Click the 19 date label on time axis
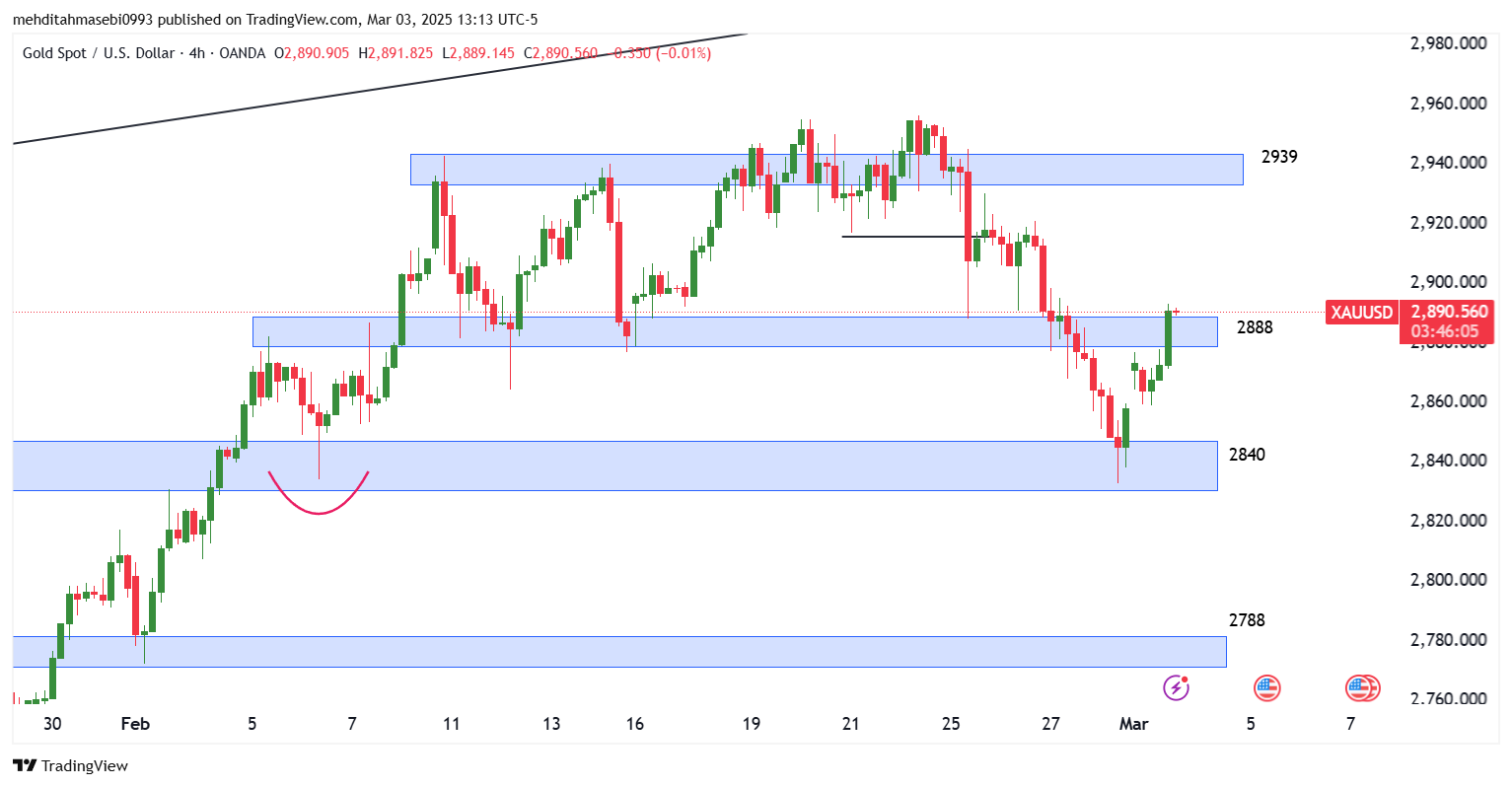The width and height of the screenshot is (1512, 787). pyautogui.click(x=752, y=724)
